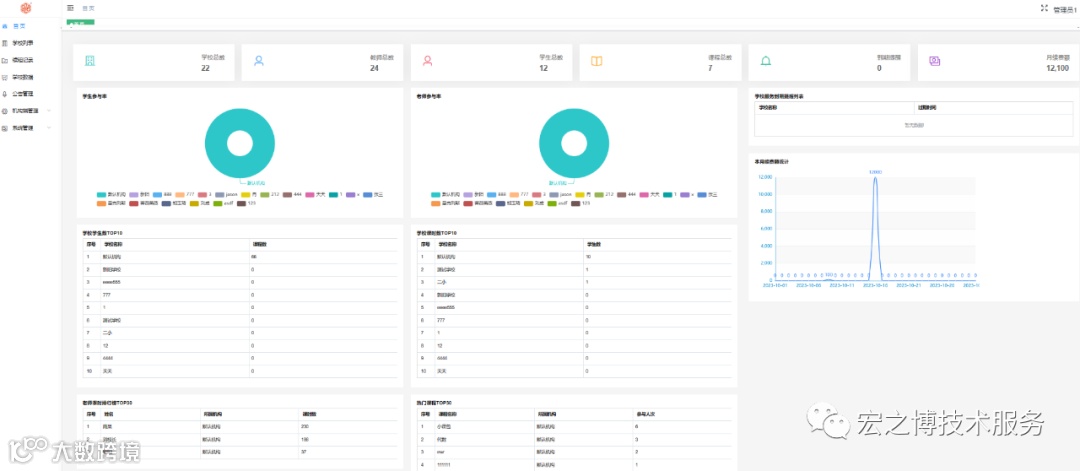Click the shopping cart icon in the sidebar
Viewport: 1080px width, 471px height.
pyautogui.click(x=5, y=77)
